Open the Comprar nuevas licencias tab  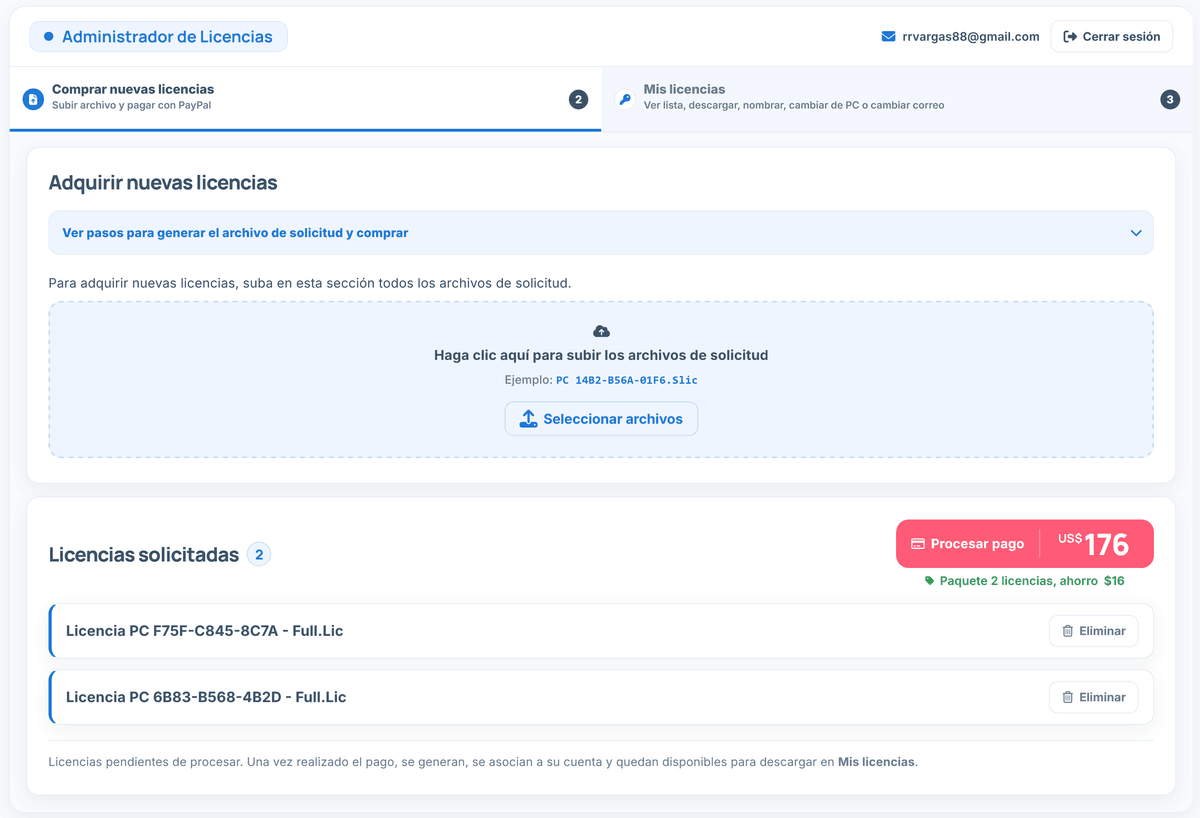pyautogui.click(x=305, y=99)
